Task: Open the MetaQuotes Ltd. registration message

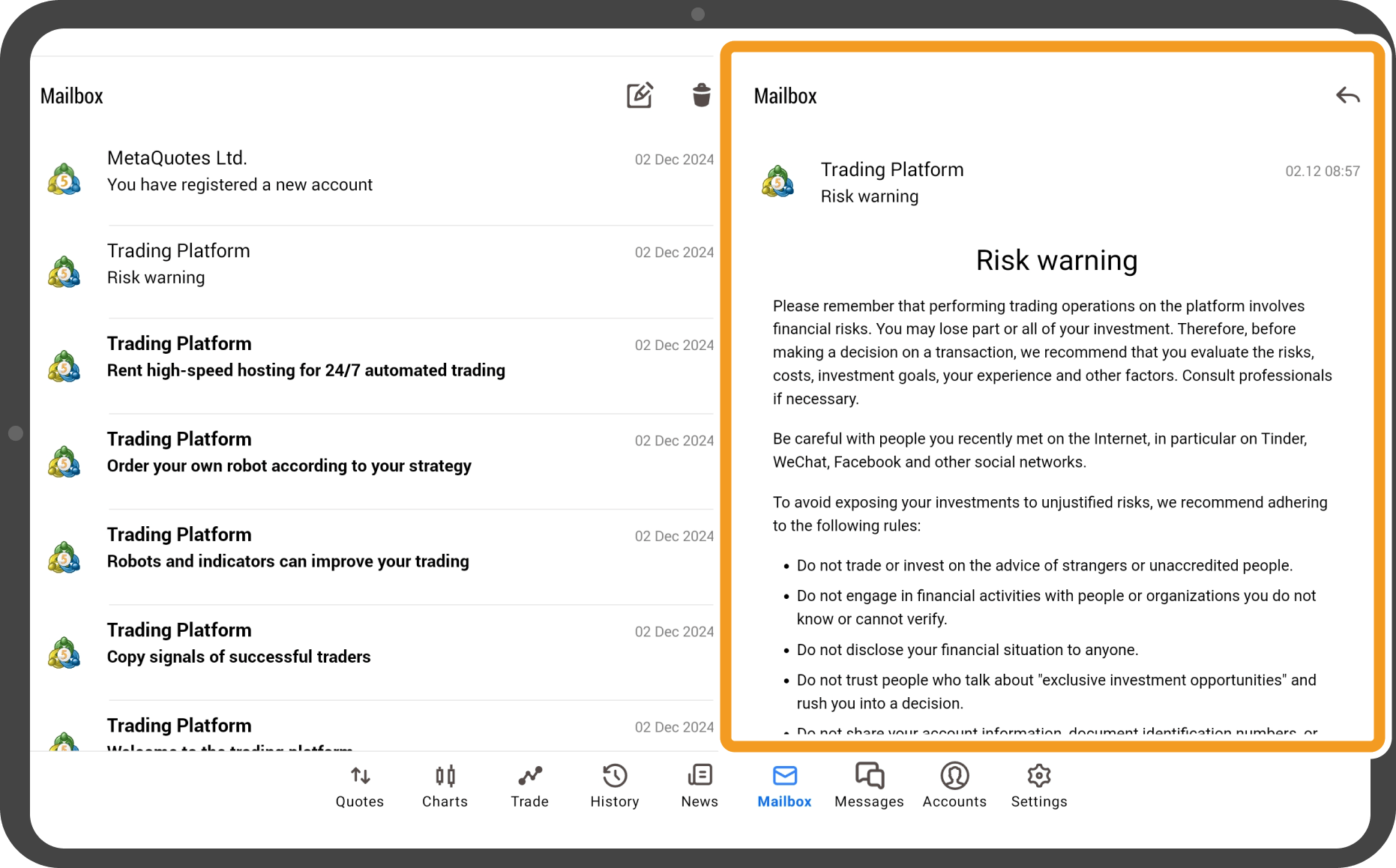Action: click(375, 172)
